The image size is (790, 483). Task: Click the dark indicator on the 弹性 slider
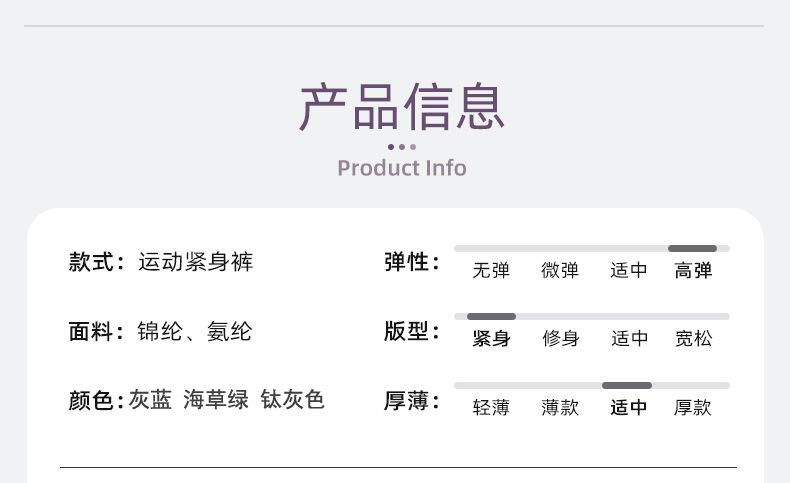pyautogui.click(x=692, y=248)
